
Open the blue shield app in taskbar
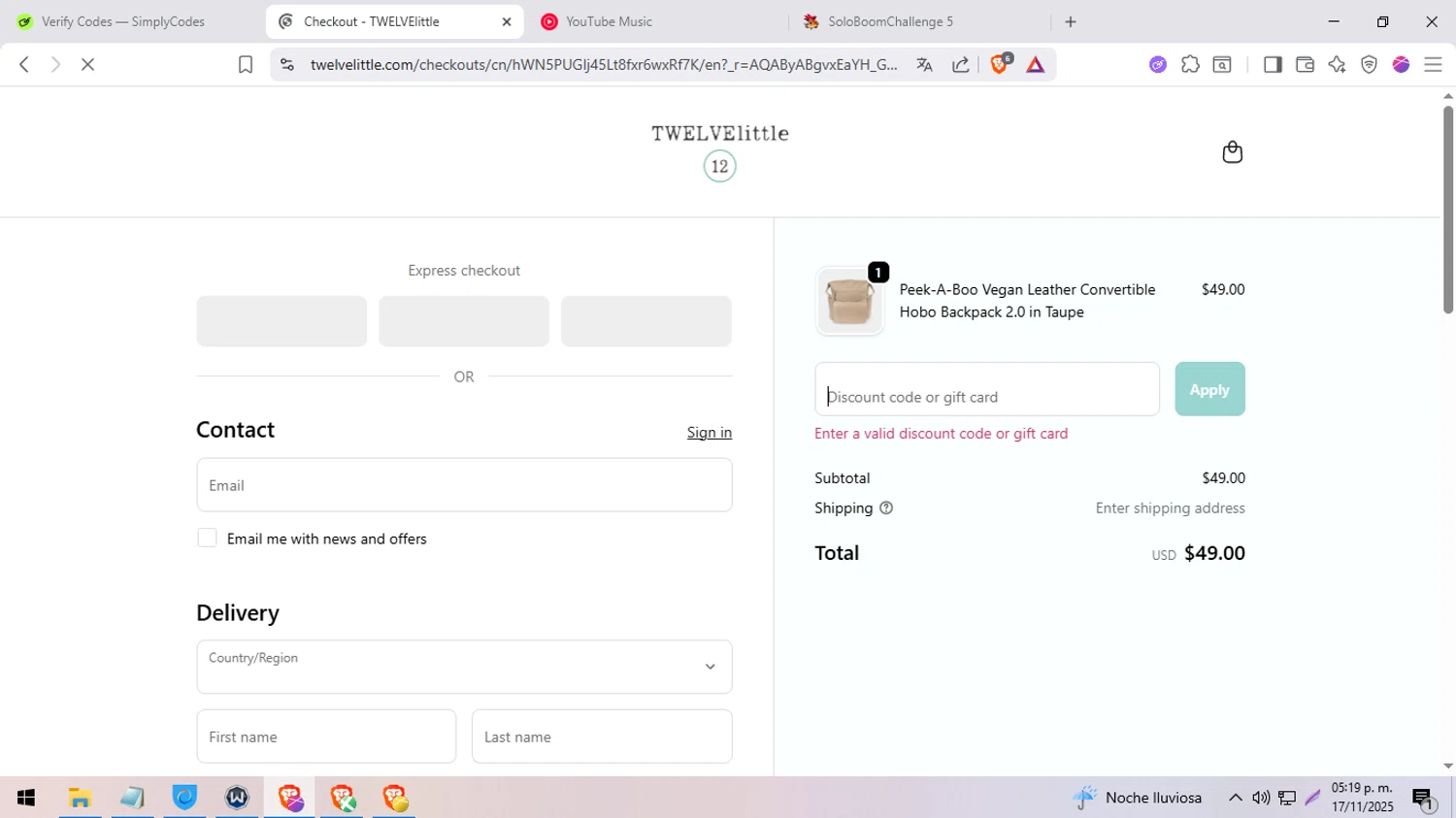coord(184,798)
